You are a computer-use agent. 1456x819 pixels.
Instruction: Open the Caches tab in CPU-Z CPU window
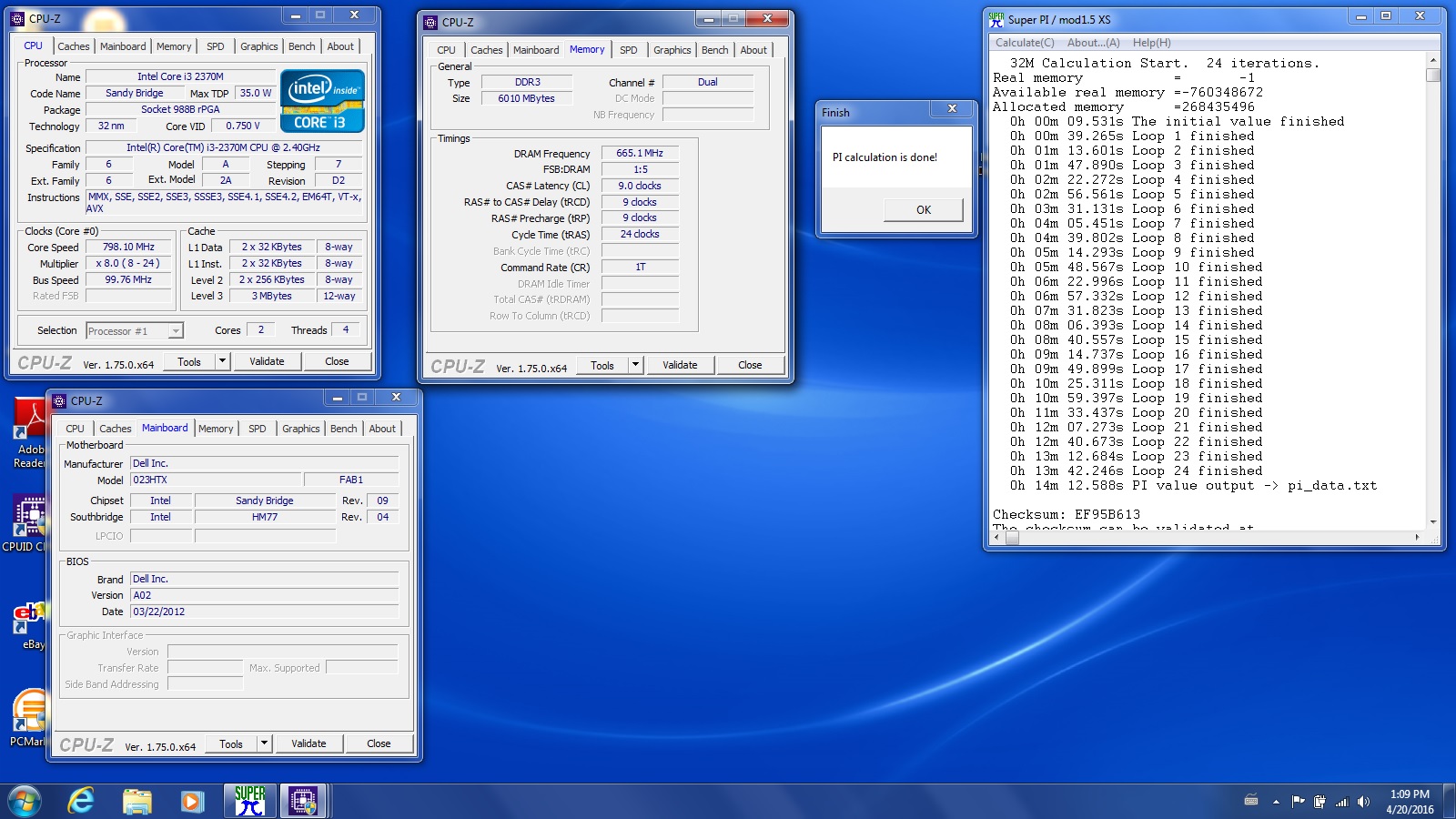click(x=74, y=46)
